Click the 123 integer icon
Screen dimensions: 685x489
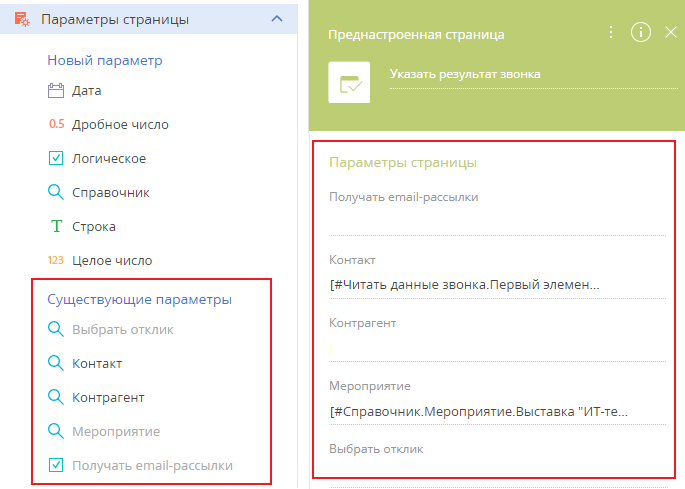pyautogui.click(x=55, y=260)
